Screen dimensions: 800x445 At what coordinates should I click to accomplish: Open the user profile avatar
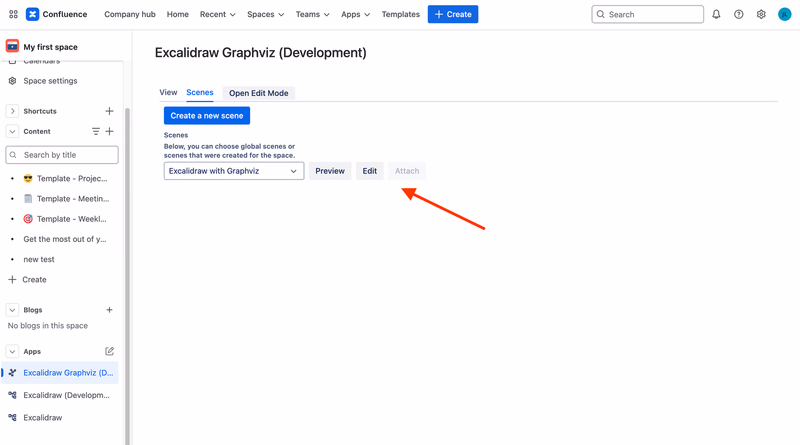click(x=784, y=14)
